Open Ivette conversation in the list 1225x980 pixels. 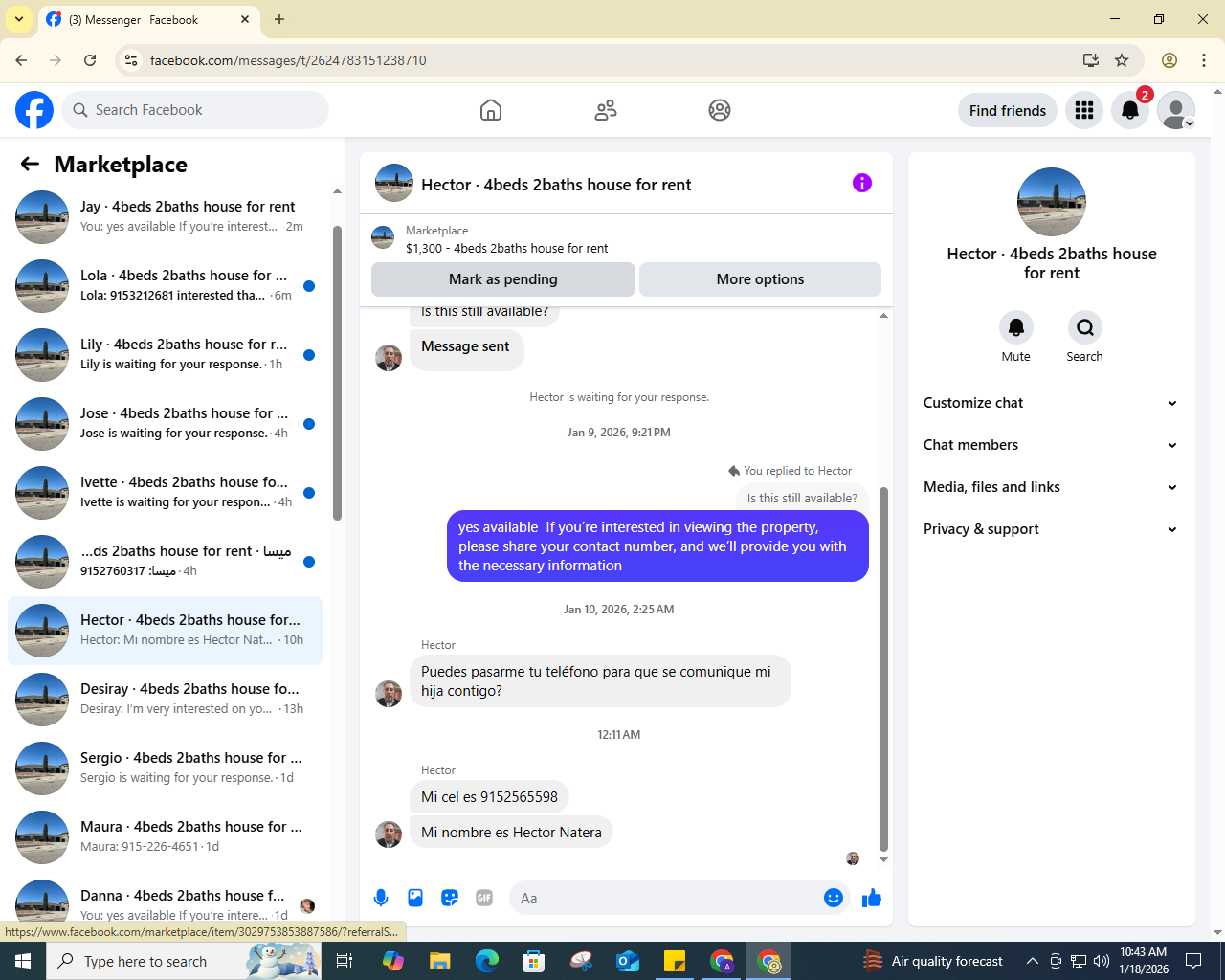point(165,493)
